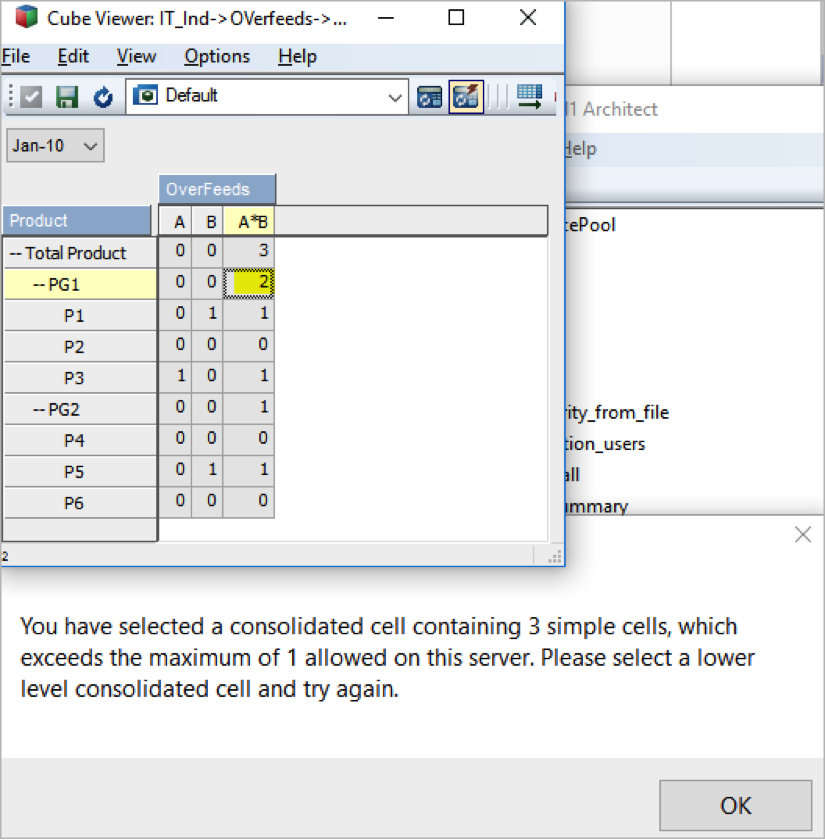Screen dimensions: 825x840
Task: Click the Recalculate refresh icon
Action: coord(102,97)
